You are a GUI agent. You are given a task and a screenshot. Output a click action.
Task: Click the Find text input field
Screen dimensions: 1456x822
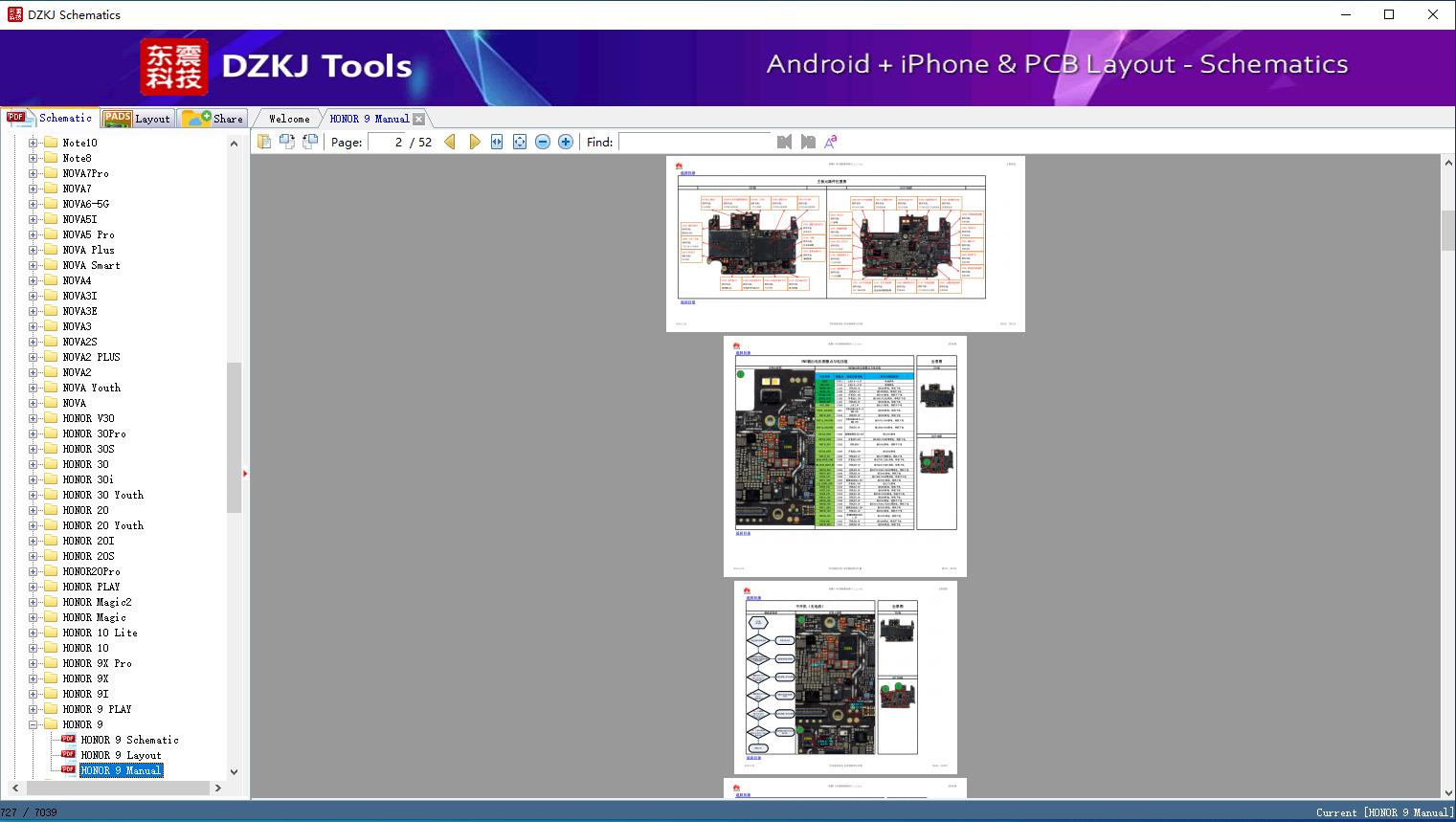(695, 142)
